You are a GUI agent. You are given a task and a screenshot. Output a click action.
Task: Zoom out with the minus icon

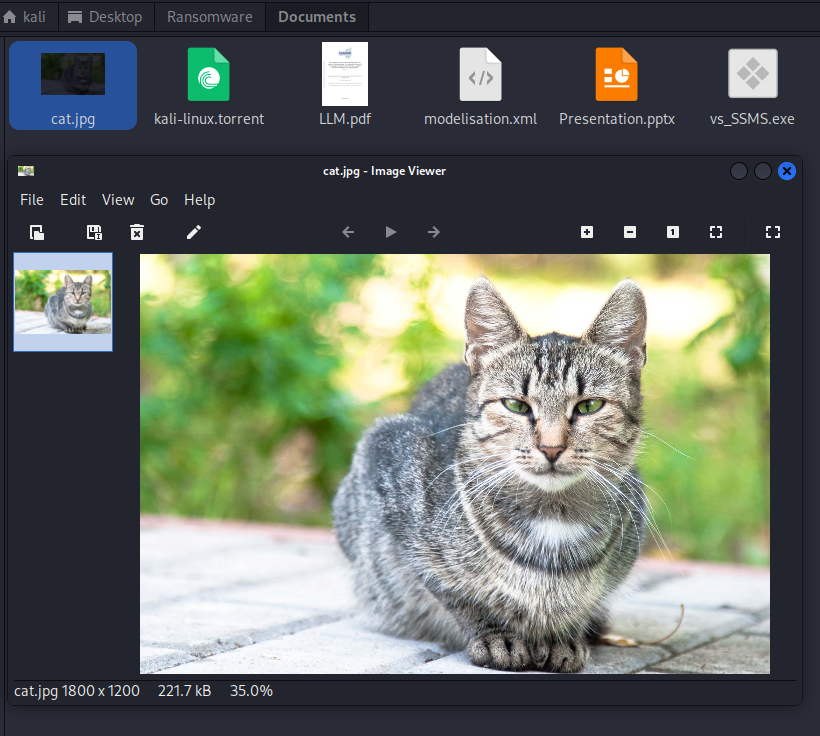(630, 232)
